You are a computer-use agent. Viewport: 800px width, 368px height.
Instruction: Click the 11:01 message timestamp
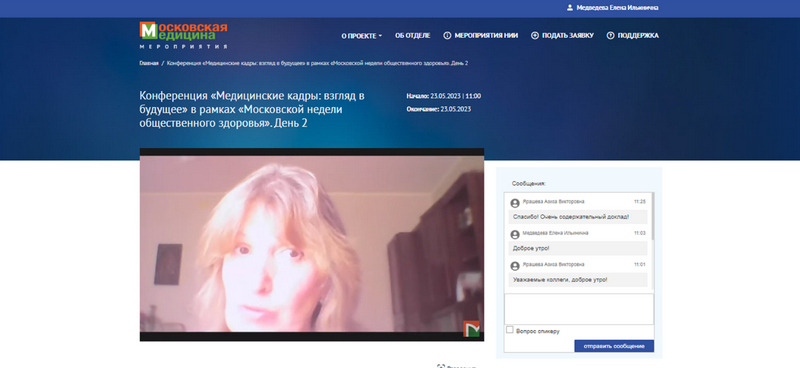pos(640,264)
